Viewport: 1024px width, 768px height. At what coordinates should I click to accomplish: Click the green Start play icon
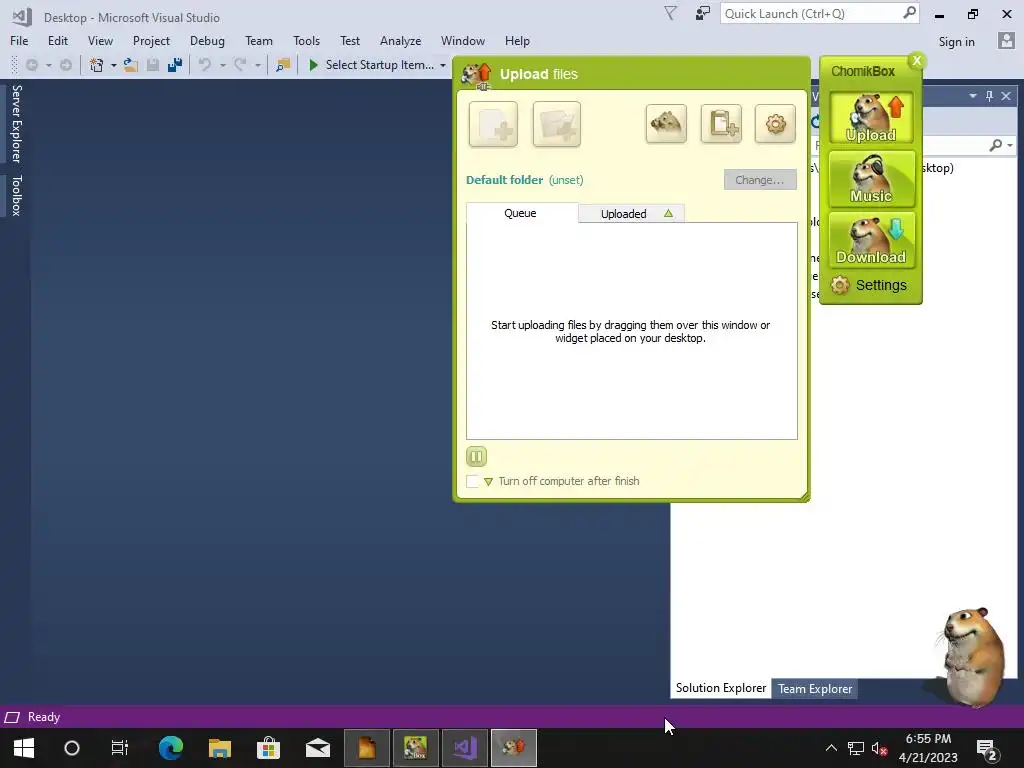pyautogui.click(x=313, y=65)
